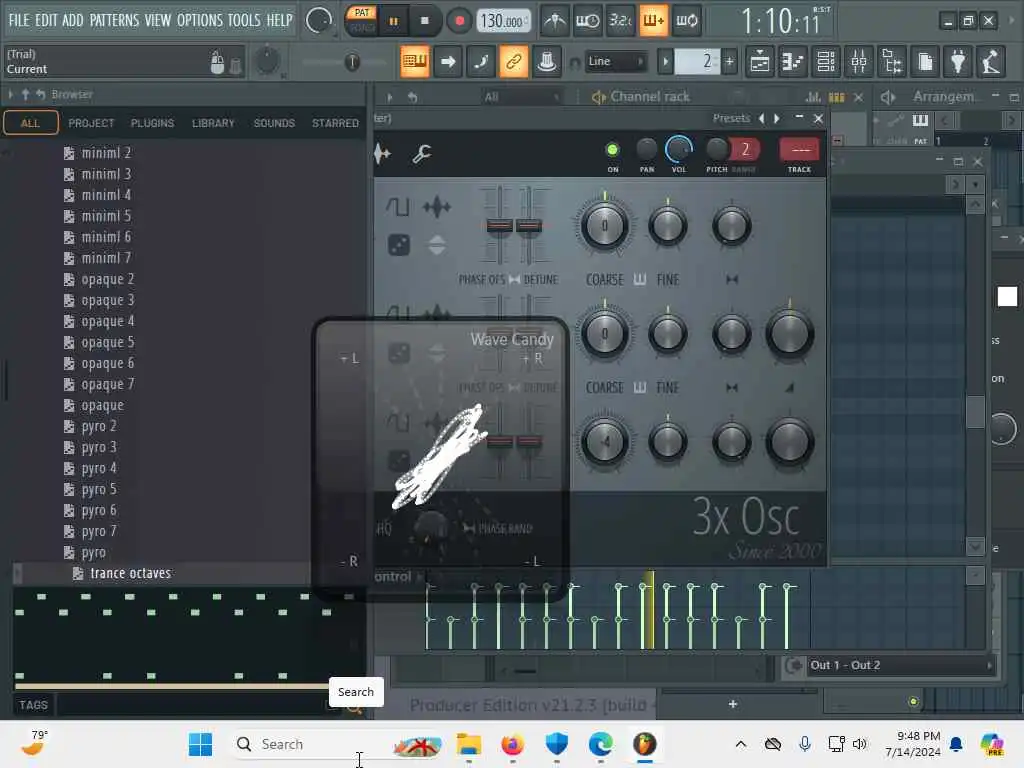Open the OPTIONS menu

coord(200,20)
